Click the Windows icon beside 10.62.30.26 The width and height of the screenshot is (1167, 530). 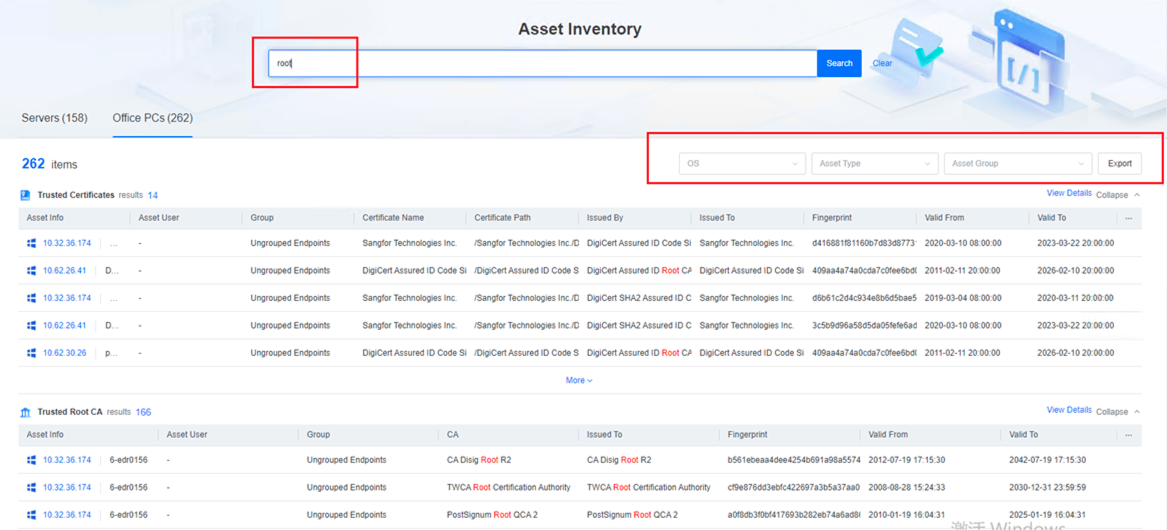32,353
